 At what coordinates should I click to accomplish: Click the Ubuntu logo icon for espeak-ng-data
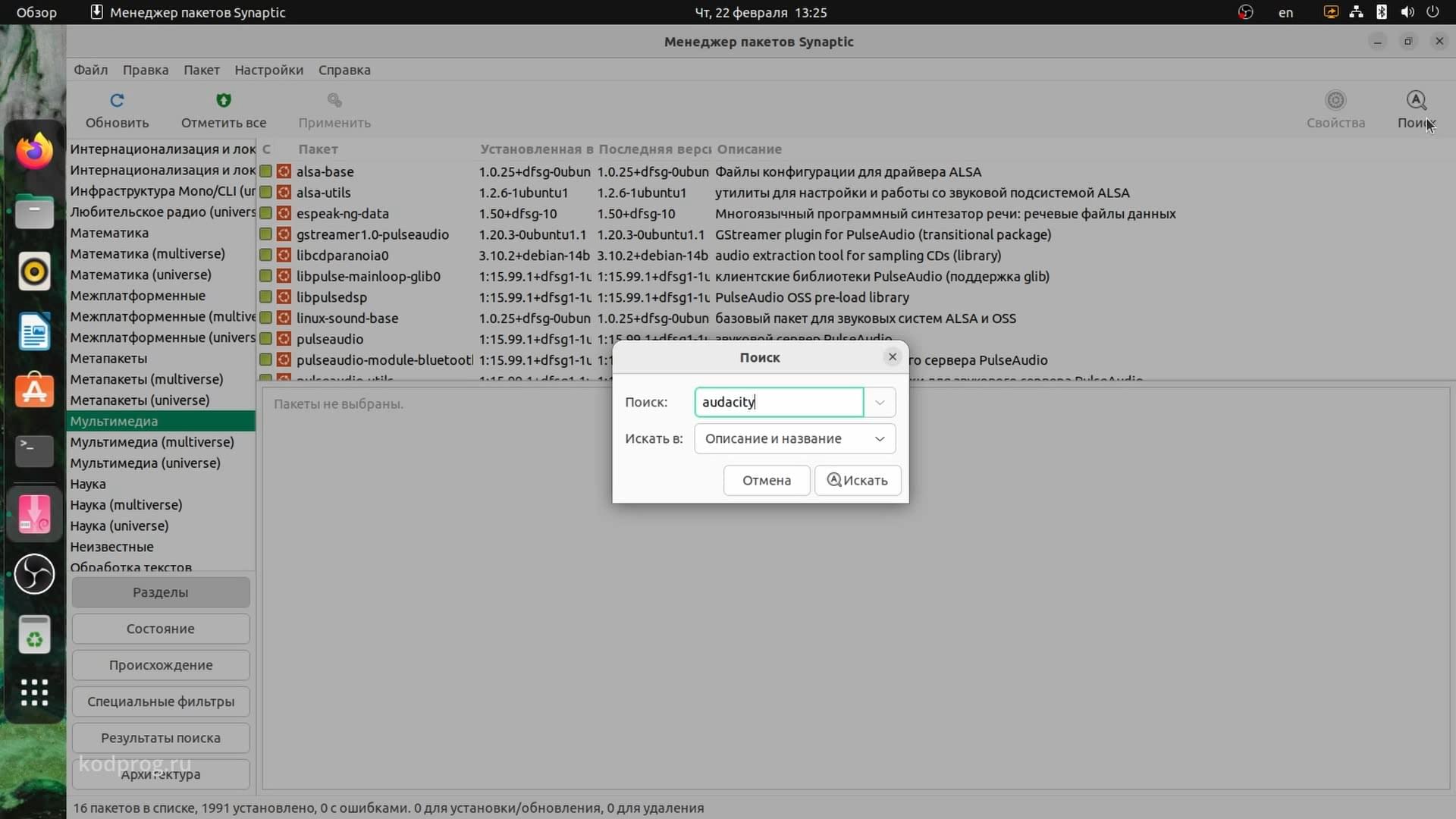(x=284, y=214)
